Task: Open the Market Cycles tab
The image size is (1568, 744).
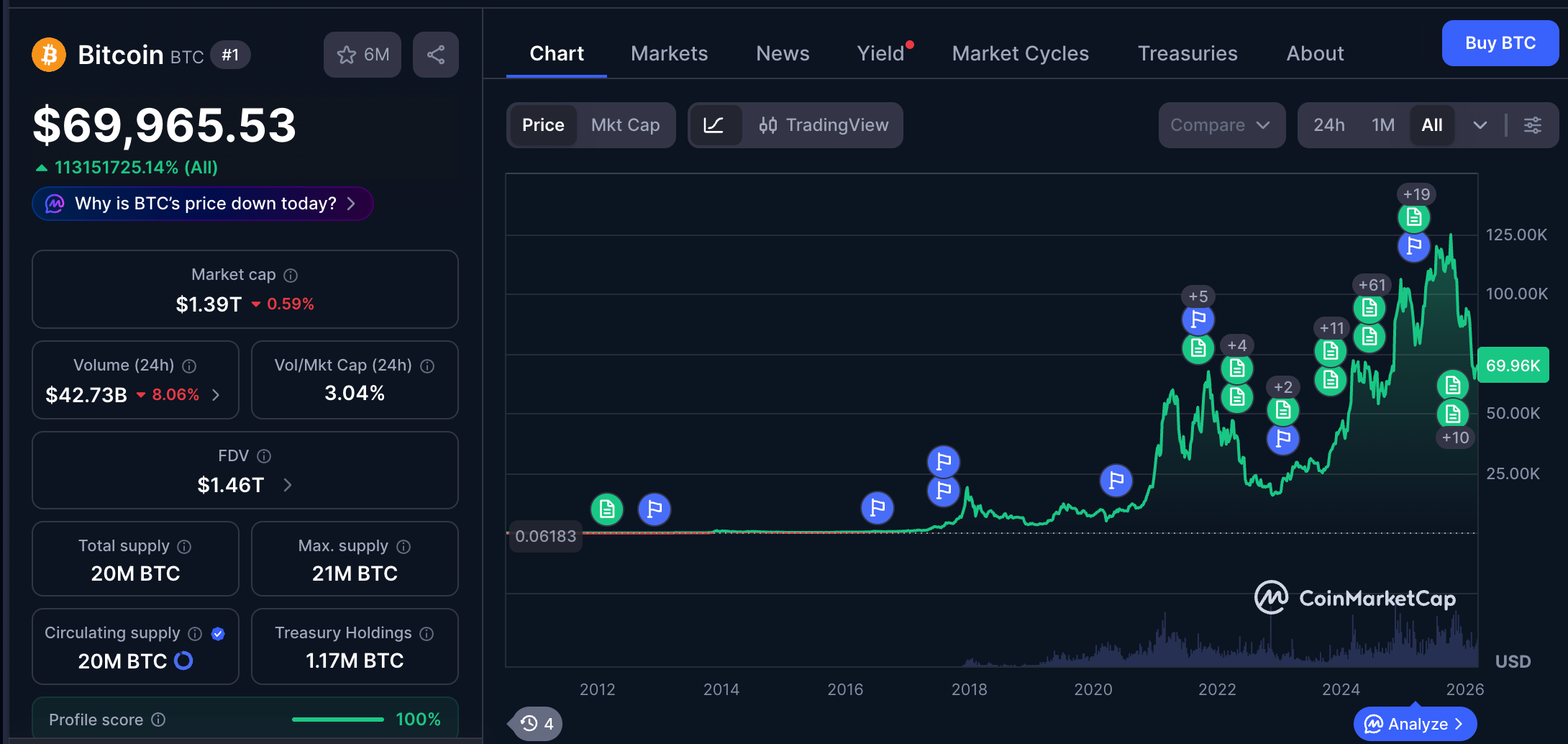Action: 1020,53
